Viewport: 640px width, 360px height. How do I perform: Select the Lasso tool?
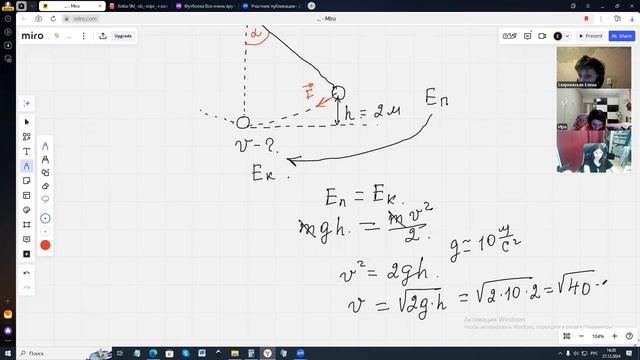point(45,199)
